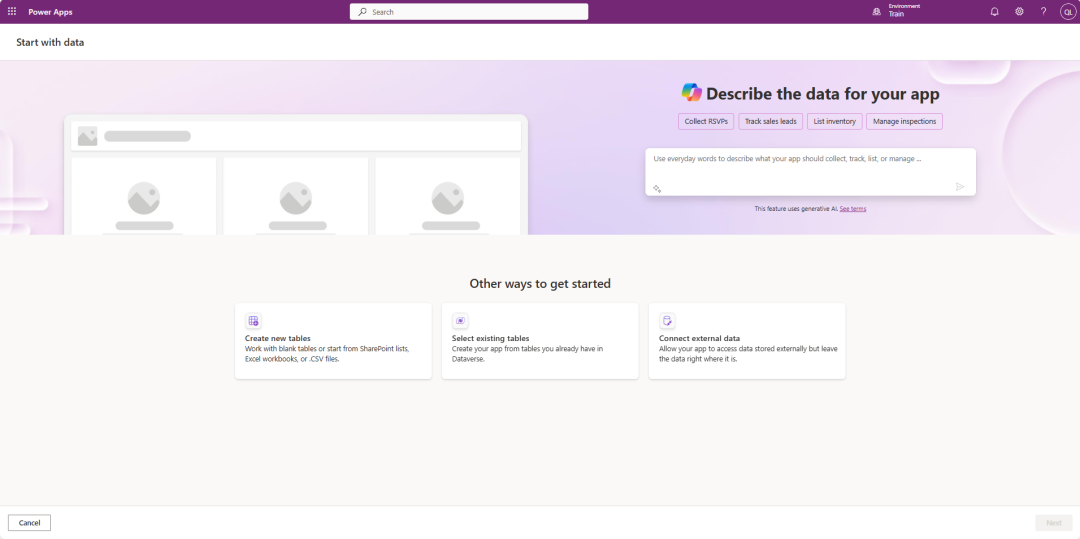Click the Search box
The width and height of the screenshot is (1080, 539).
469,12
